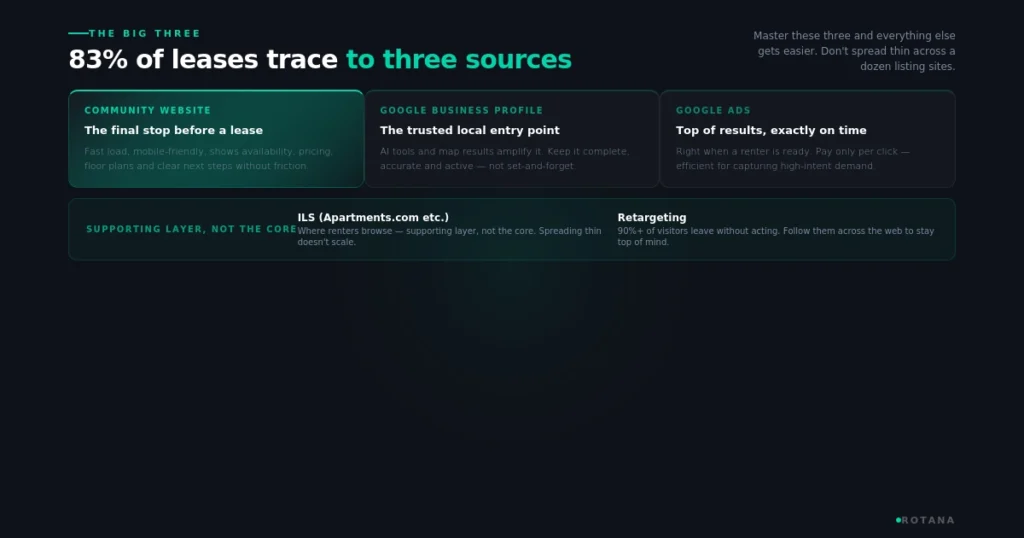Select the 'COMMUNITY WEBSITE' card label

(x=148, y=110)
